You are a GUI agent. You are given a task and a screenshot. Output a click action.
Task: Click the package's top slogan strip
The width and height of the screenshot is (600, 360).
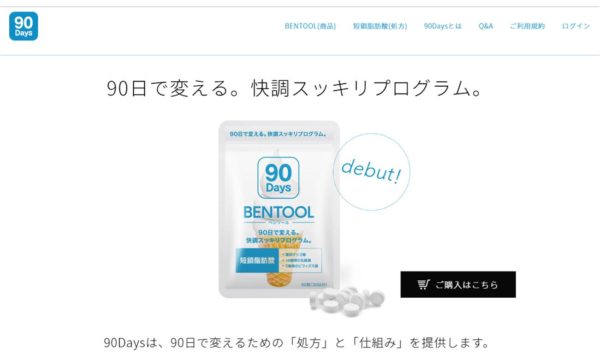coord(278,134)
